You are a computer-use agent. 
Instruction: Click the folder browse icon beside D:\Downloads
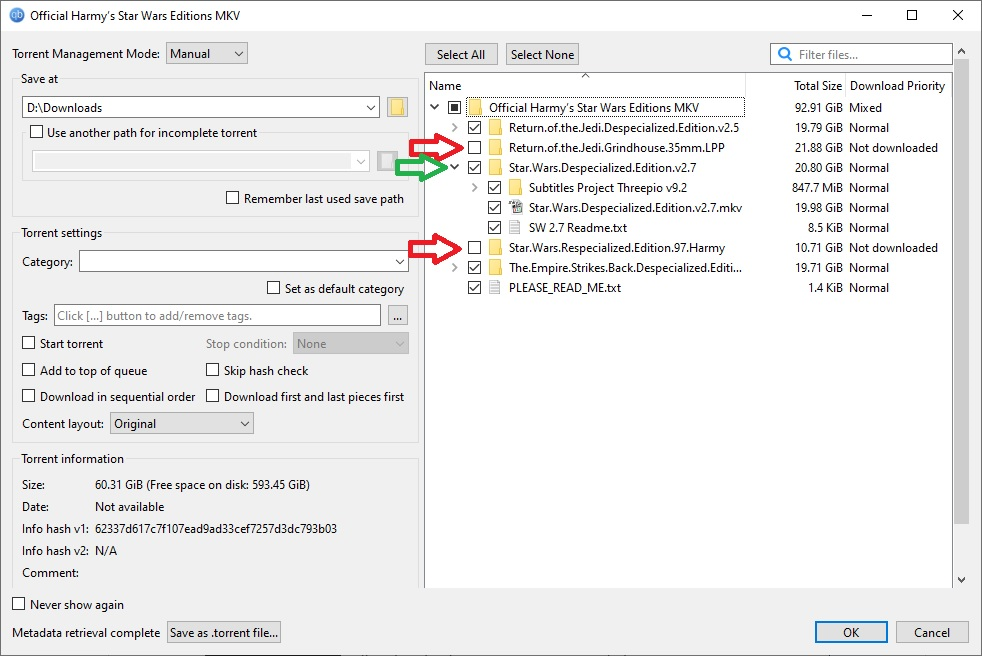click(397, 107)
